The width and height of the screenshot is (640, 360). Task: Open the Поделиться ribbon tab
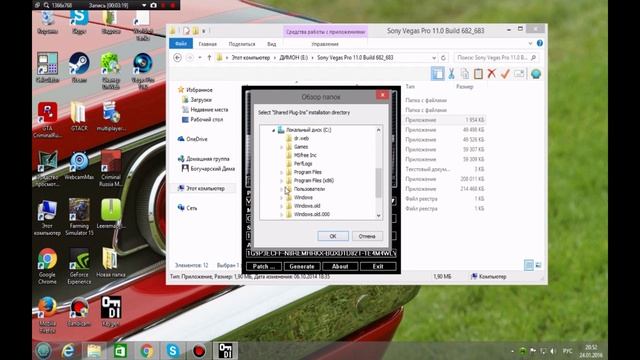coord(242,44)
